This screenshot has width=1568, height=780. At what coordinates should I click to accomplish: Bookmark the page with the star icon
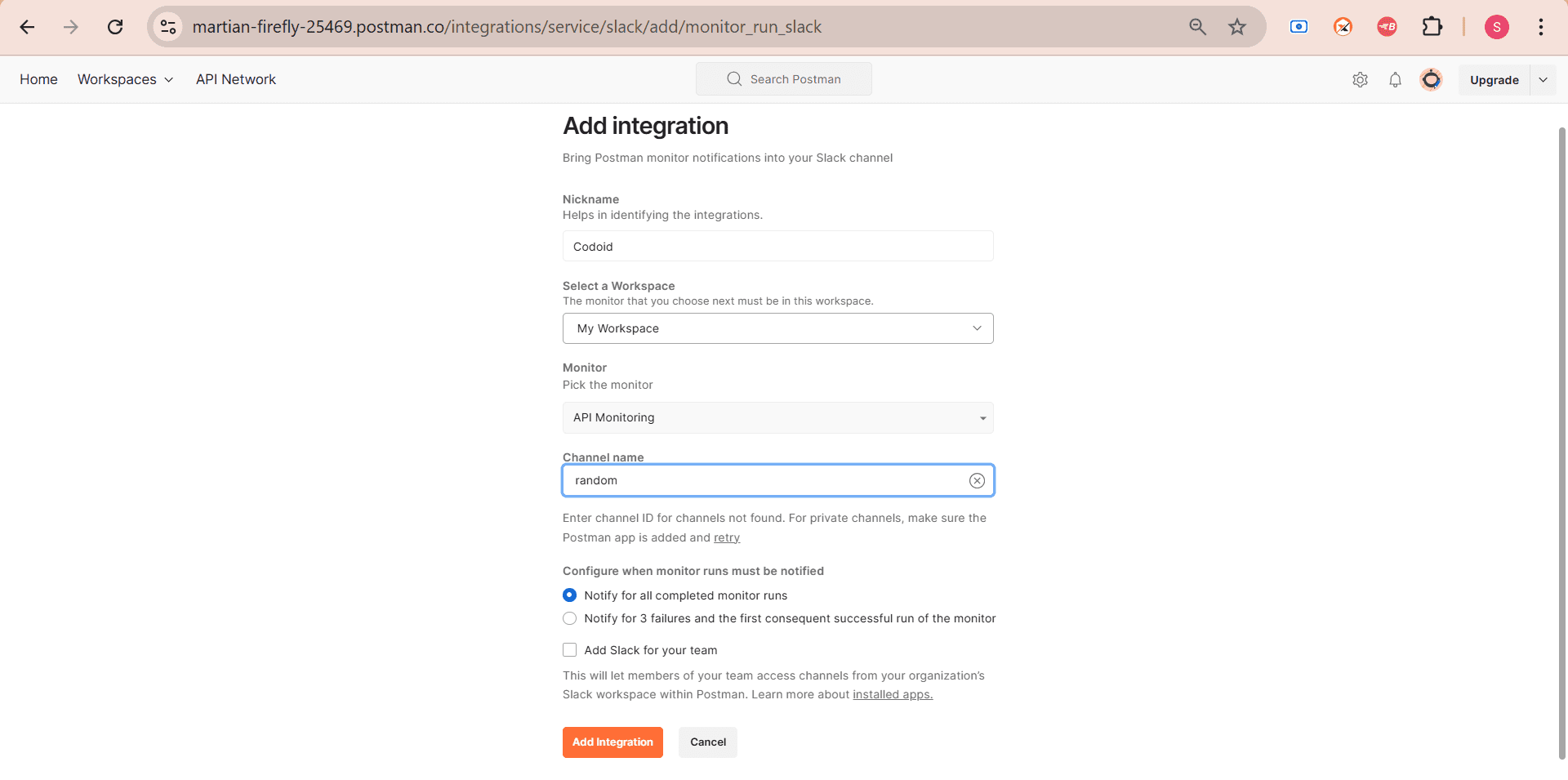tap(1237, 27)
